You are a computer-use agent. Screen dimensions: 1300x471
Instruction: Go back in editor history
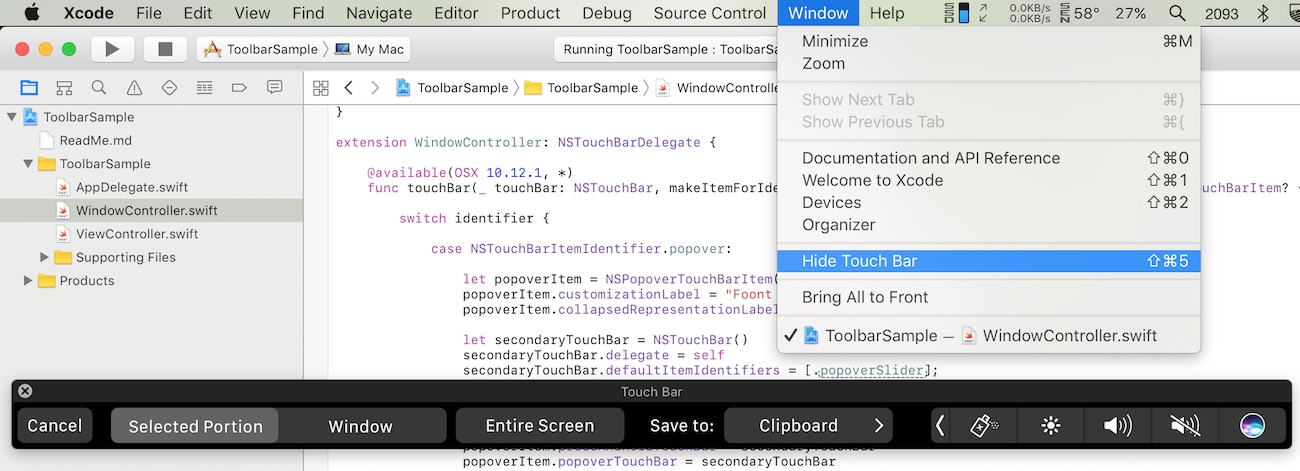348,88
